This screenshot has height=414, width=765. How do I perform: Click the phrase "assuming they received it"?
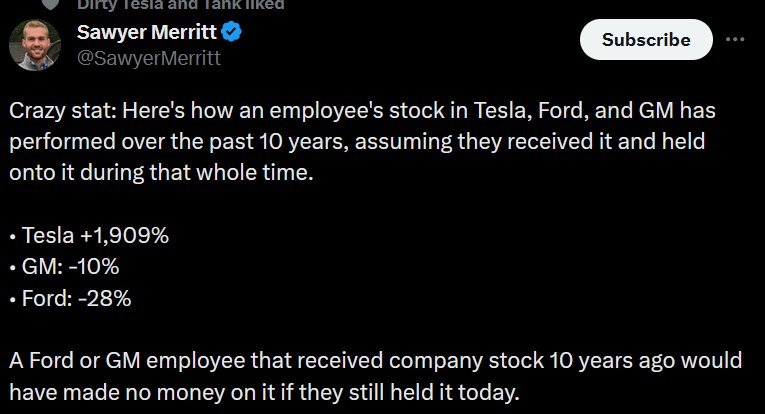tap(483, 142)
